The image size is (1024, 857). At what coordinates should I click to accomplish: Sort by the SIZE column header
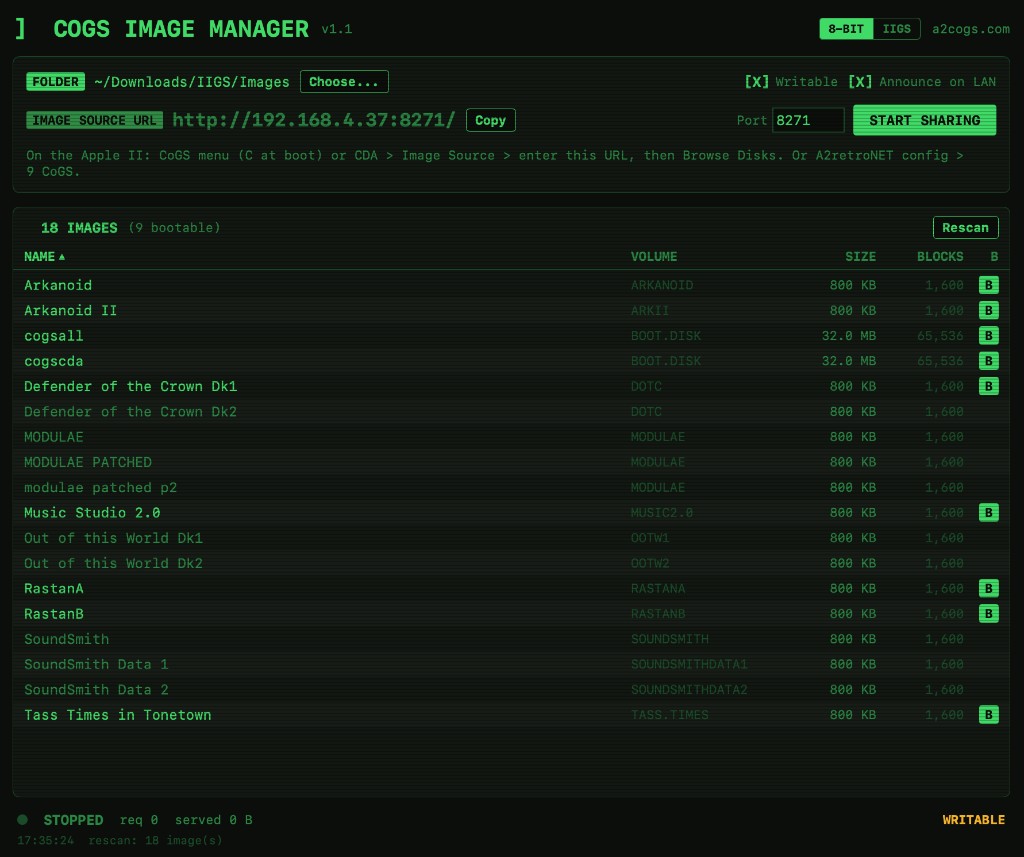click(x=860, y=257)
